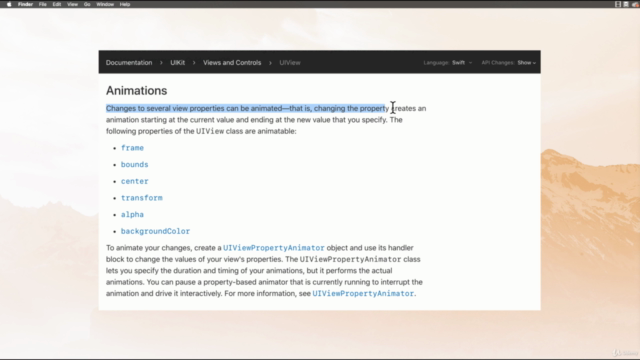
Task: Click the Animations heading
Action: (137, 91)
